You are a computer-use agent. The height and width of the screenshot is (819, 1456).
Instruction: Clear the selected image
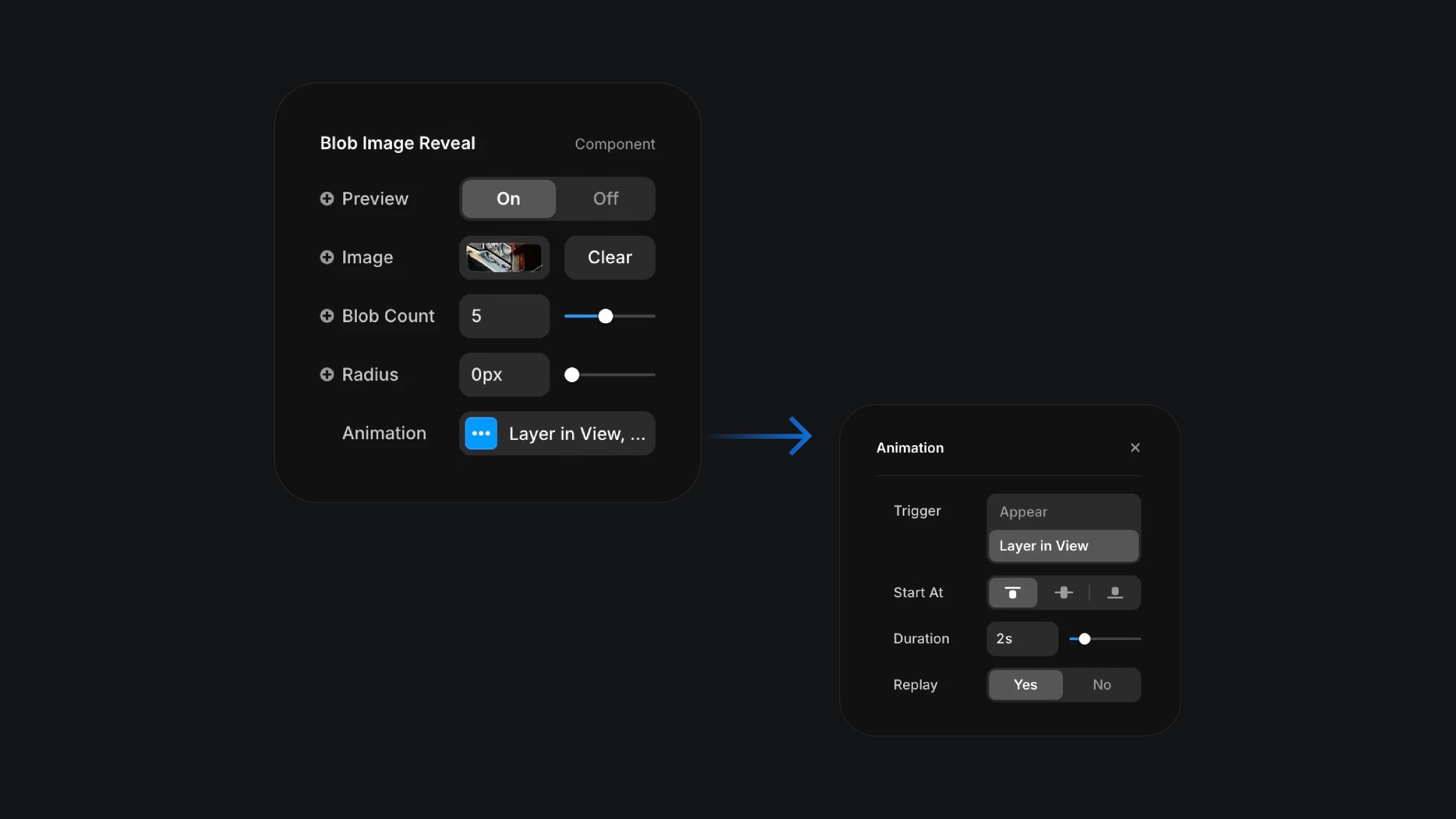(609, 257)
